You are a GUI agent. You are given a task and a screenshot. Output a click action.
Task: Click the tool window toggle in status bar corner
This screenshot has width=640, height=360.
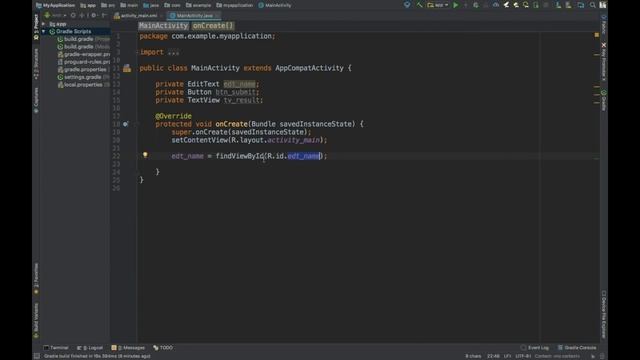tap(37, 356)
